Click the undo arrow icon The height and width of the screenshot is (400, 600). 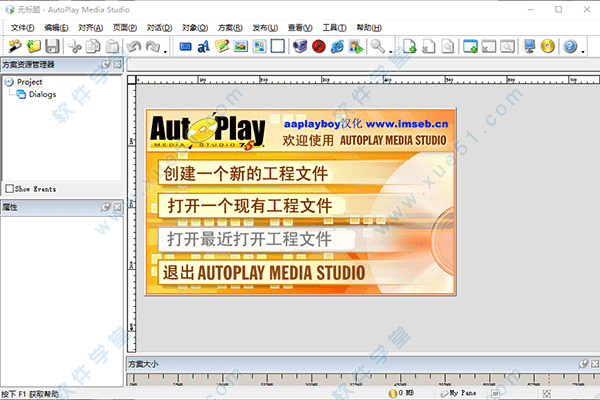(134, 46)
